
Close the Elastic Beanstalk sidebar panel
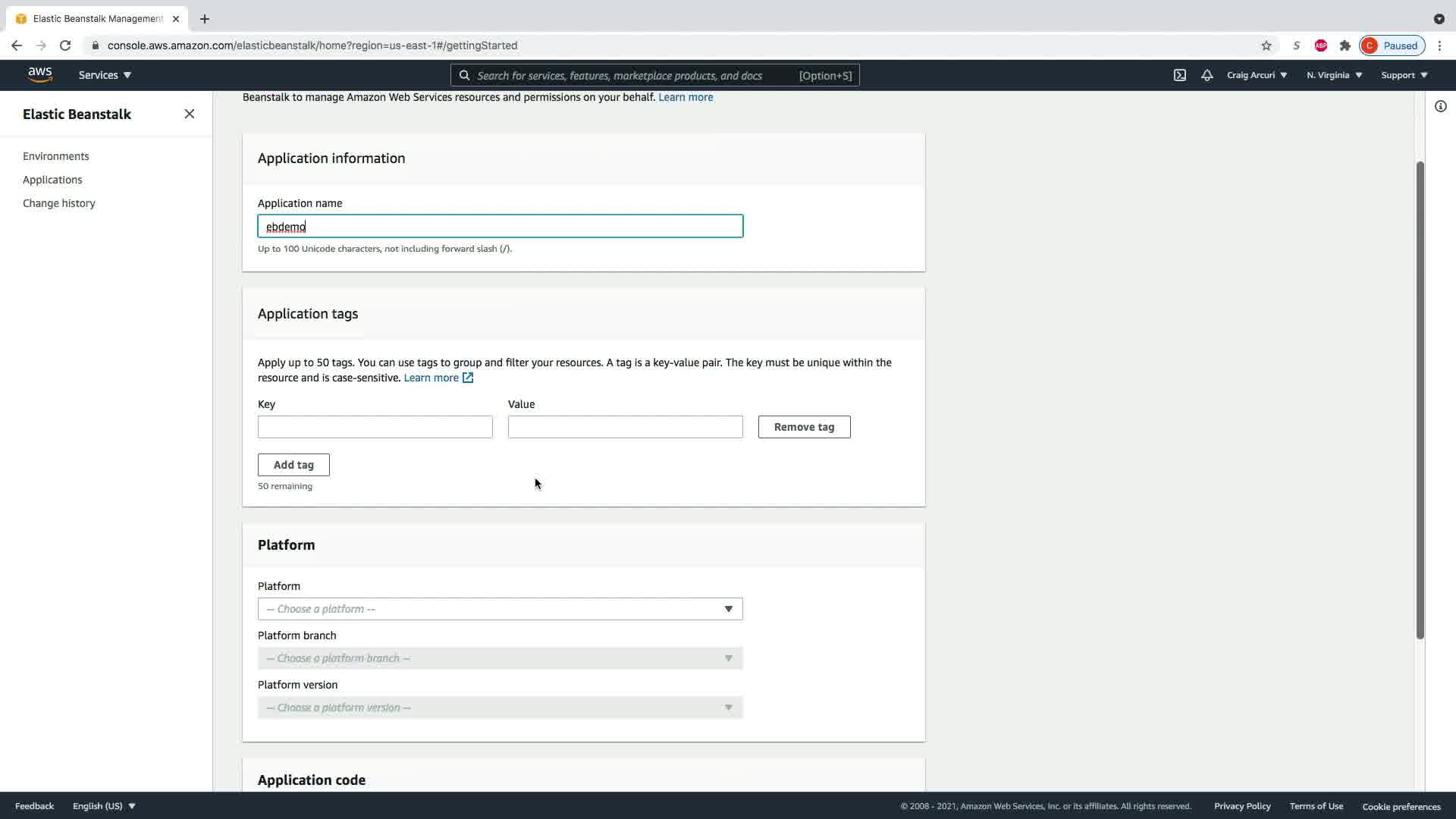click(190, 114)
